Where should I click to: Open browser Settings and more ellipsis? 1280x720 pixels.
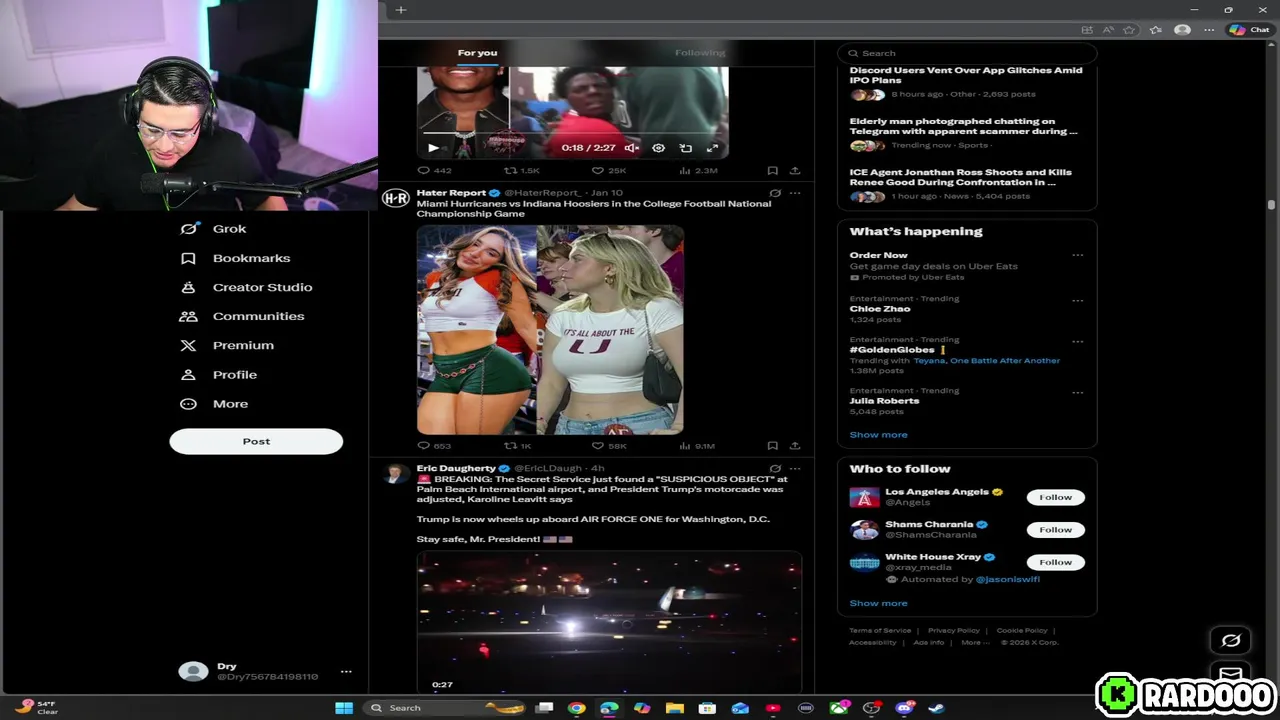(x=1209, y=30)
